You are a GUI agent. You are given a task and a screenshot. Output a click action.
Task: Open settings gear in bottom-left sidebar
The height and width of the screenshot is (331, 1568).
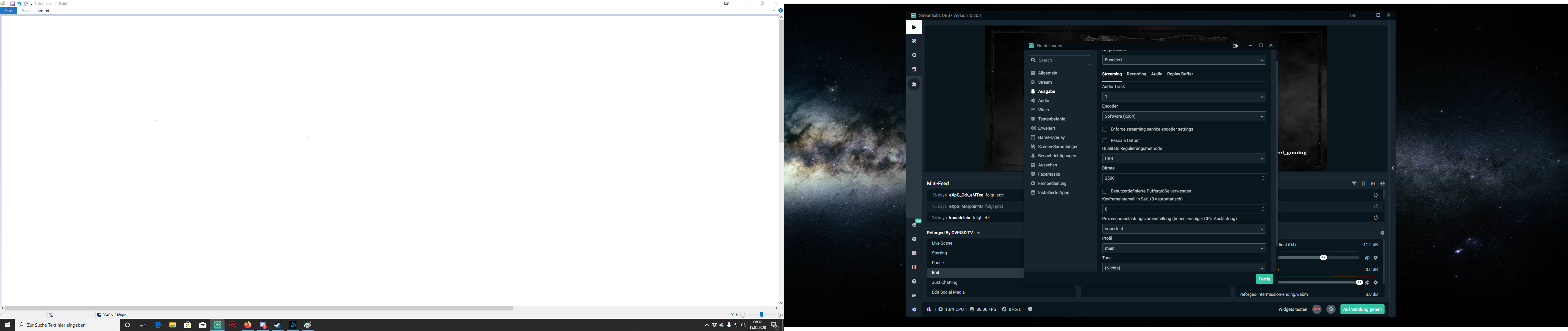pyautogui.click(x=914, y=310)
